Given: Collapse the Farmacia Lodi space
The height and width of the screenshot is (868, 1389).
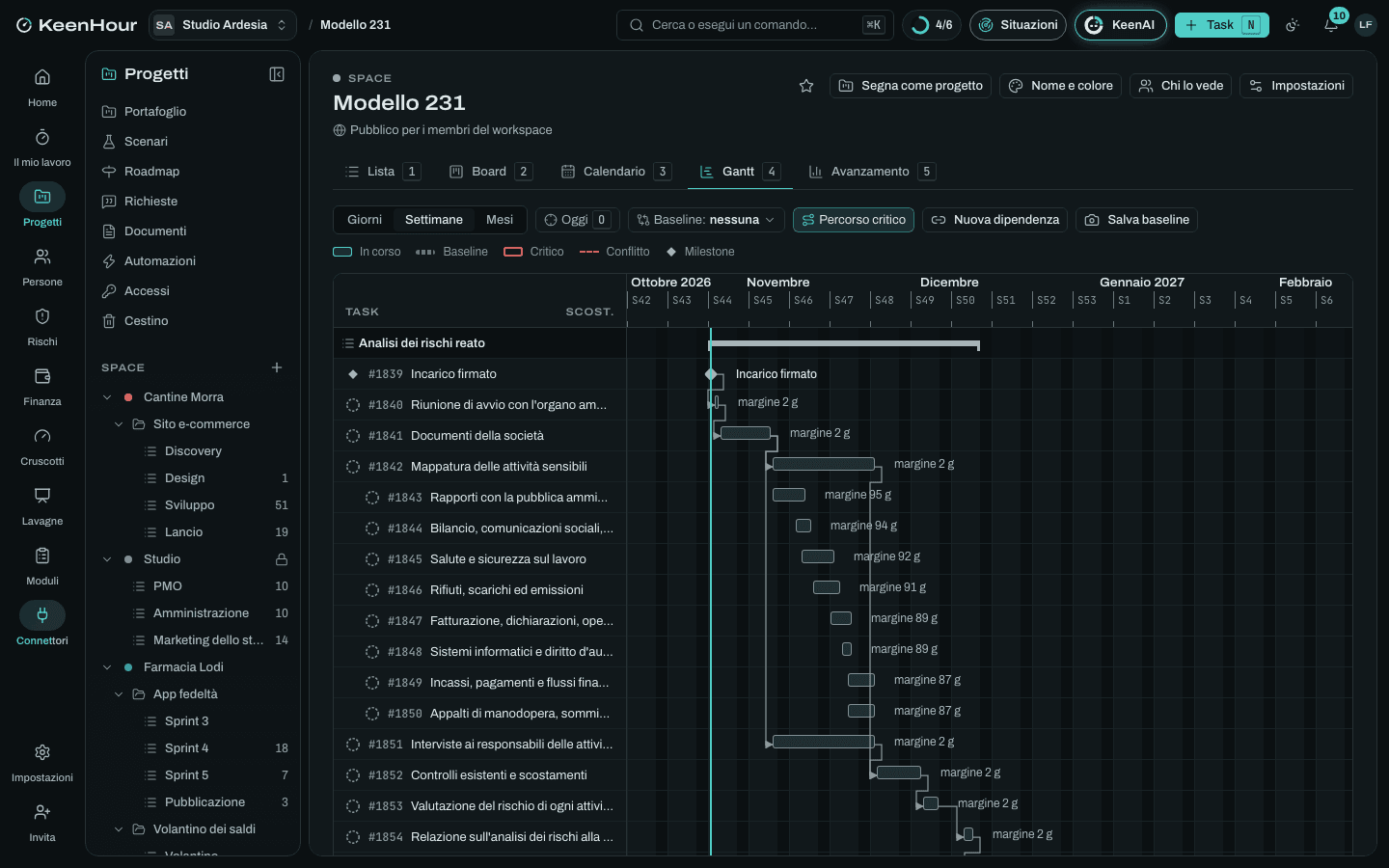Looking at the screenshot, I should [107, 667].
